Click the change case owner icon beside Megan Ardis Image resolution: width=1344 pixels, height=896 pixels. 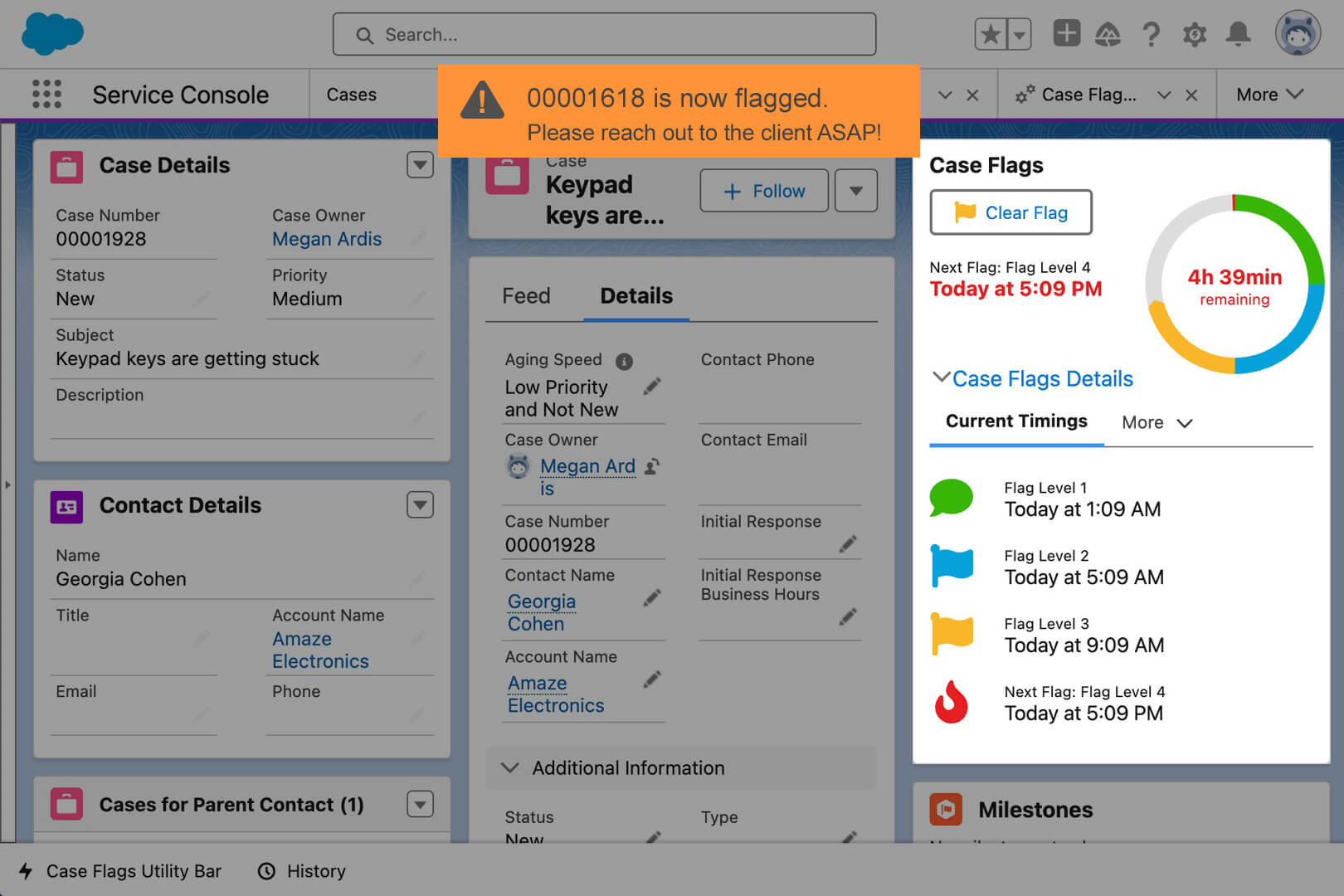(x=652, y=466)
